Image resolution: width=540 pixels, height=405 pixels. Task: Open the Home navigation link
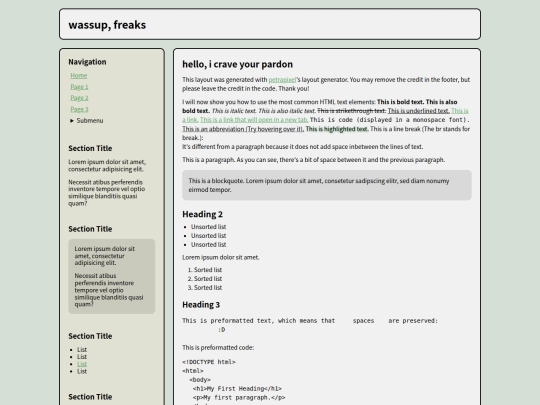[79, 75]
